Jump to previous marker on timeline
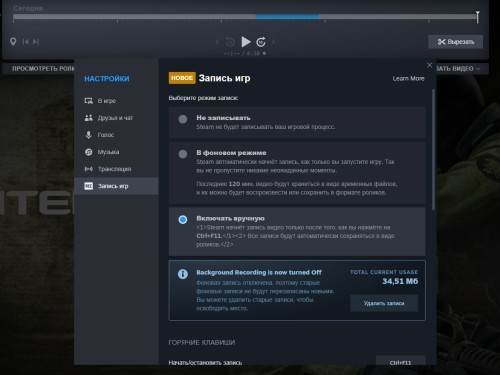500x375 pixels. [26, 42]
